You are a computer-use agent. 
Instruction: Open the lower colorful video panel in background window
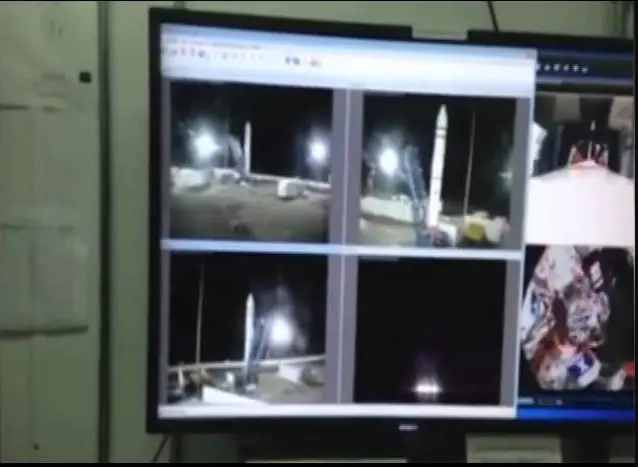click(x=577, y=319)
